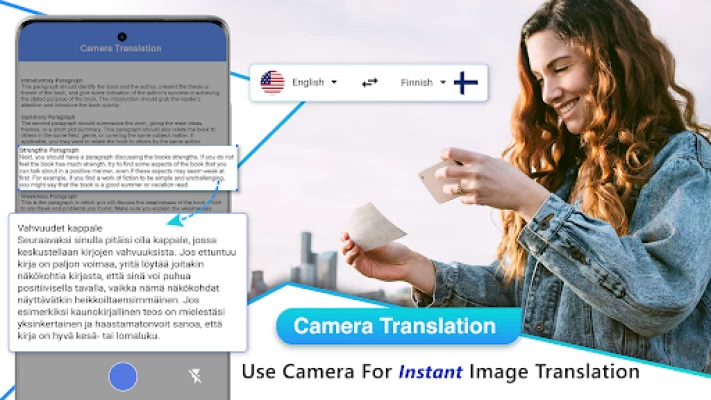
Task: Tap the blue camera shutter button
Action: coord(123,376)
